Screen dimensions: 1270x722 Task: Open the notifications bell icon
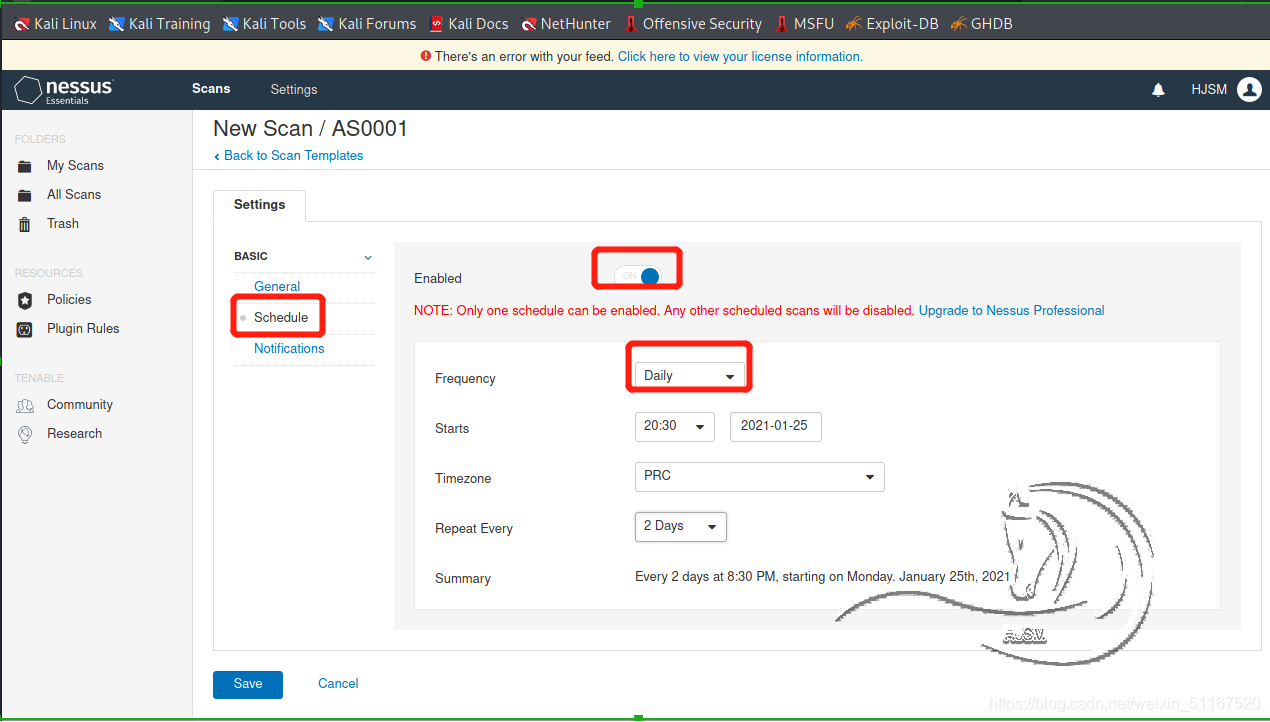coord(1158,90)
